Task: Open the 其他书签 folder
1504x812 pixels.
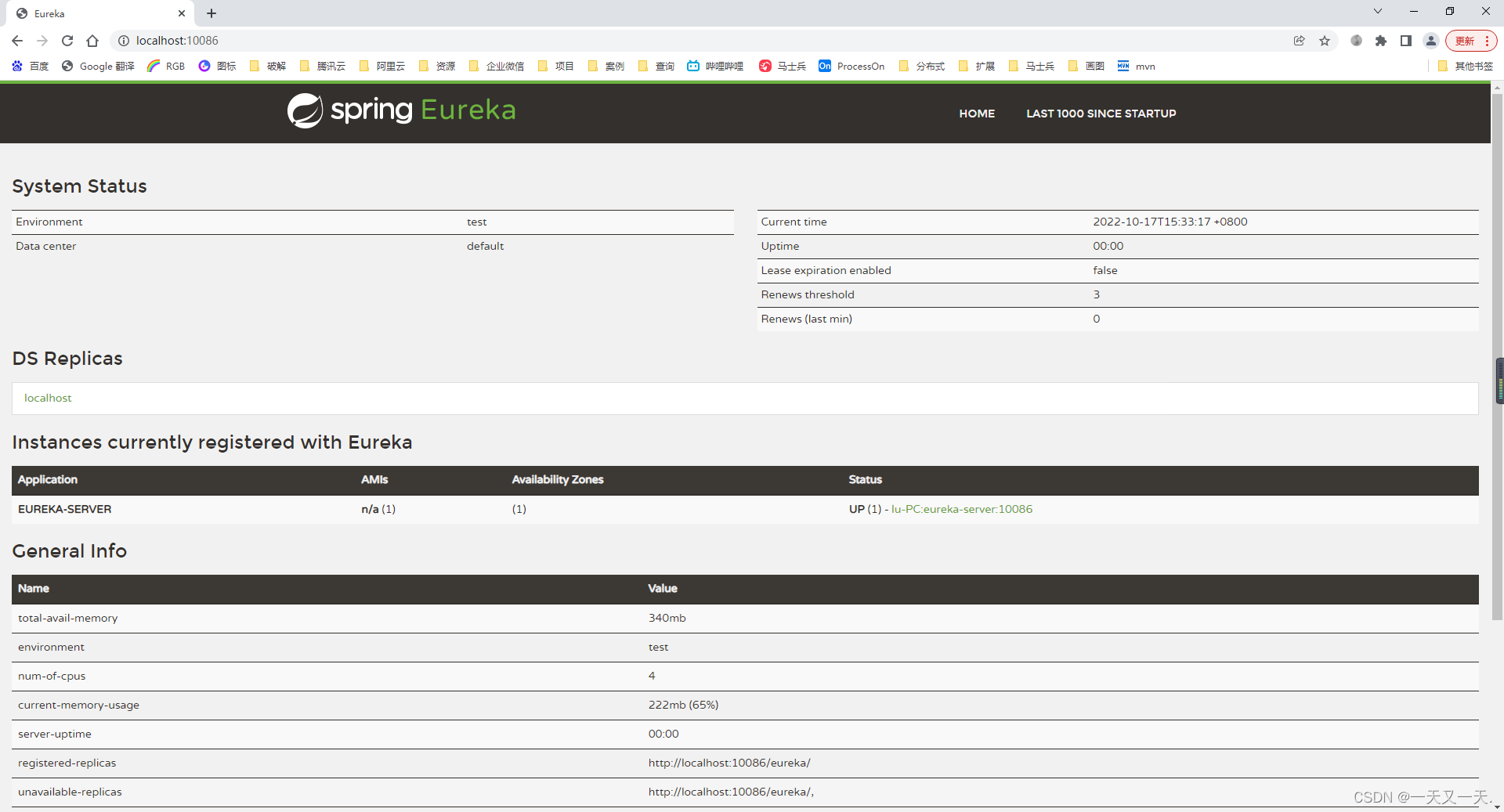Action: click(1466, 66)
